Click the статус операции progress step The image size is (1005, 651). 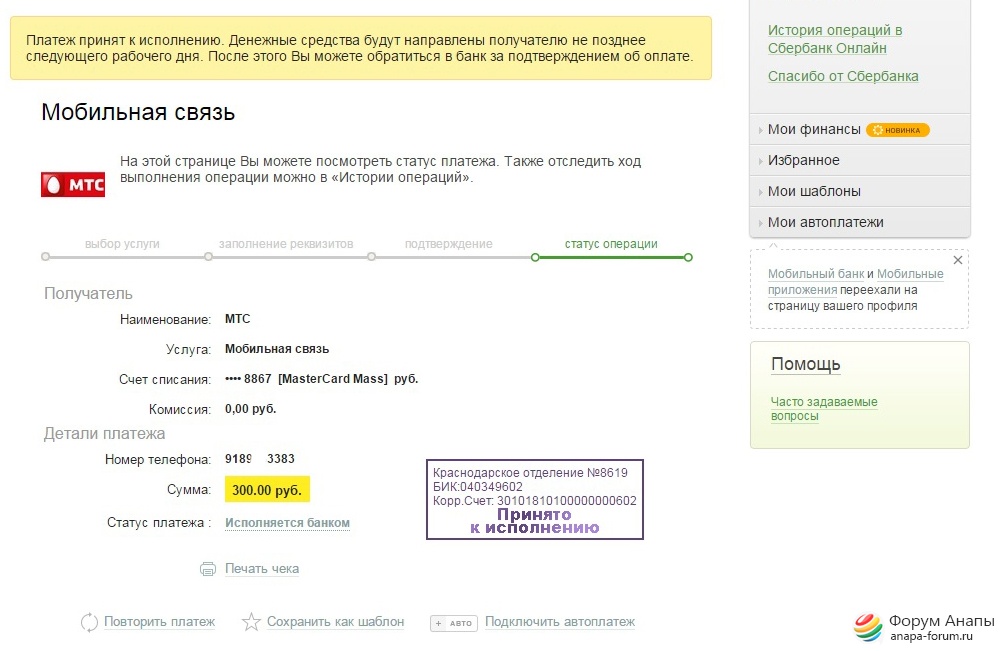611,244
